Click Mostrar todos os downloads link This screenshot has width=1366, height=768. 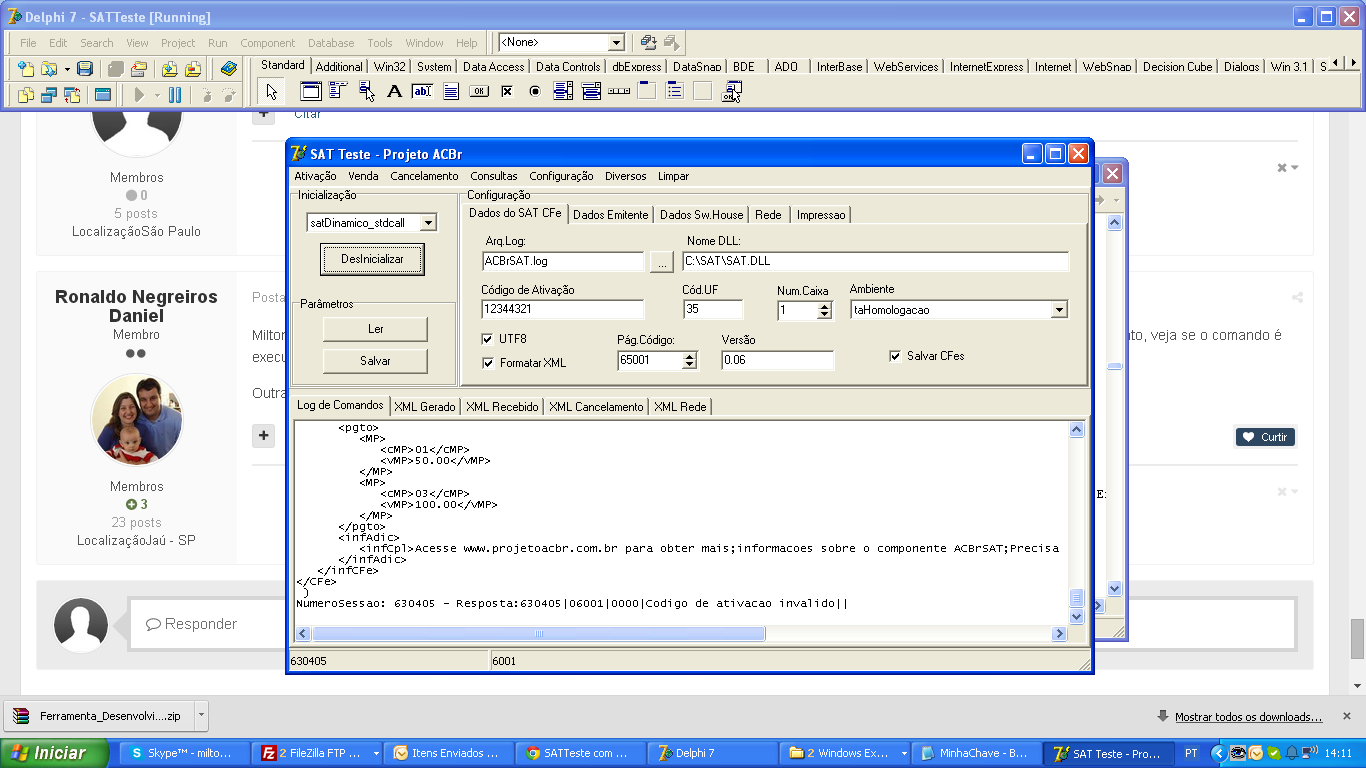click(1248, 717)
